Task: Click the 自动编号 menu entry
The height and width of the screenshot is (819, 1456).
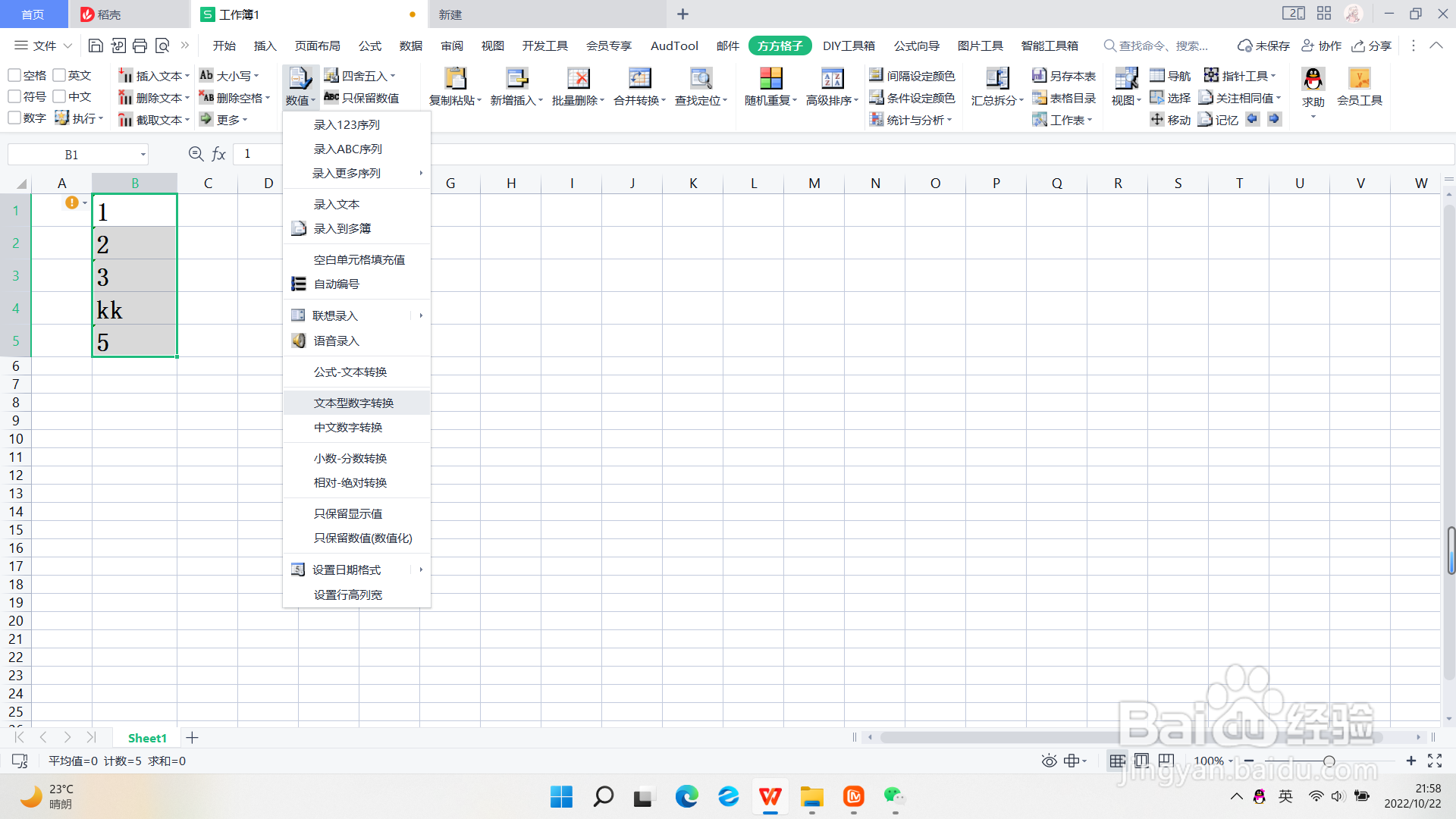Action: [336, 284]
